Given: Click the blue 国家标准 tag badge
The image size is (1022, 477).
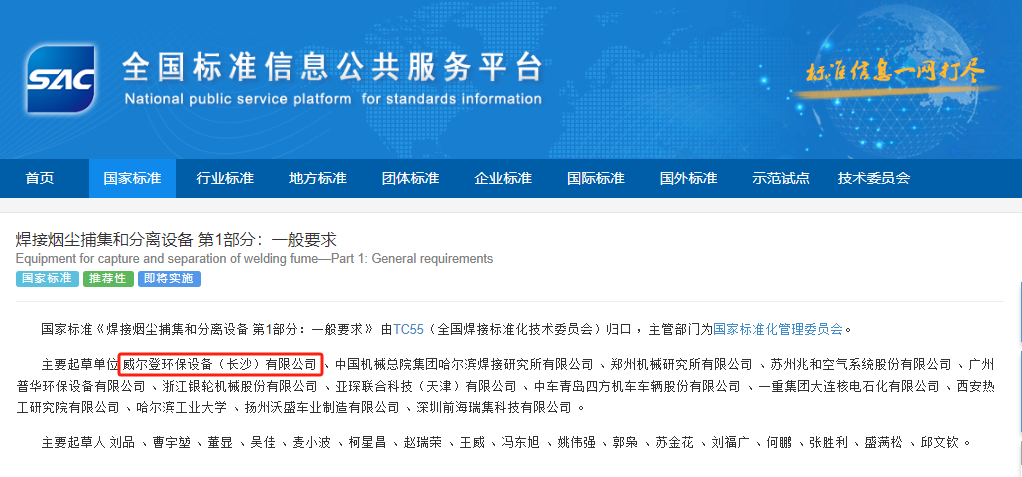Looking at the screenshot, I should (x=47, y=279).
